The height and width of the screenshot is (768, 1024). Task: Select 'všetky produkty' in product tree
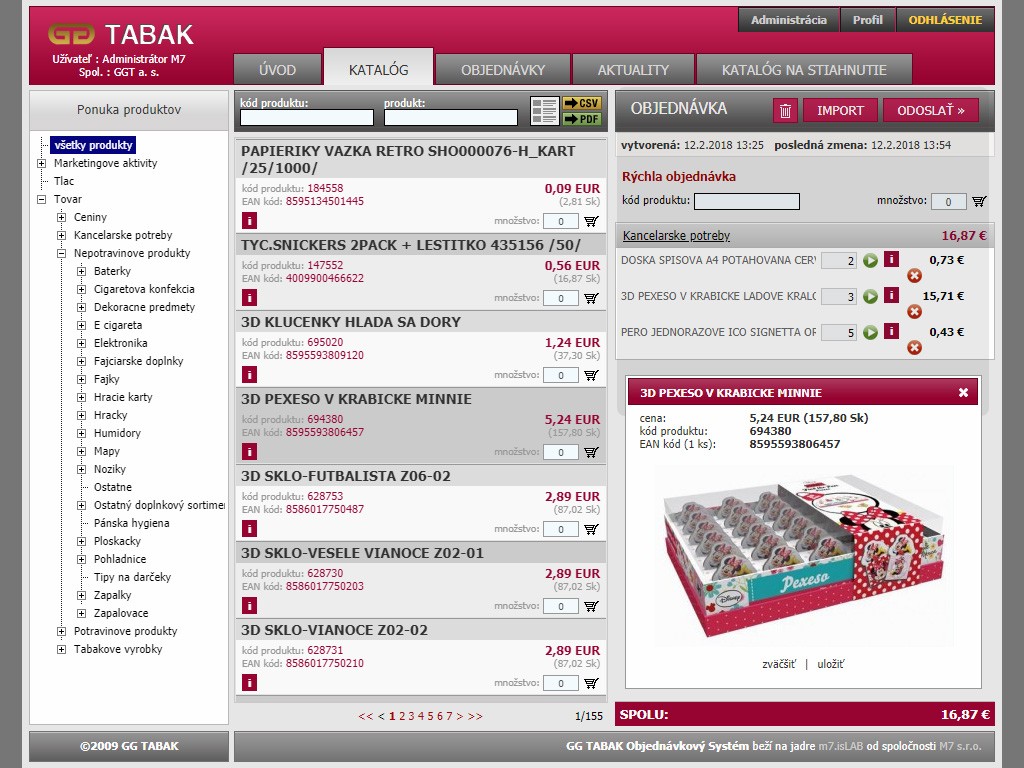93,145
